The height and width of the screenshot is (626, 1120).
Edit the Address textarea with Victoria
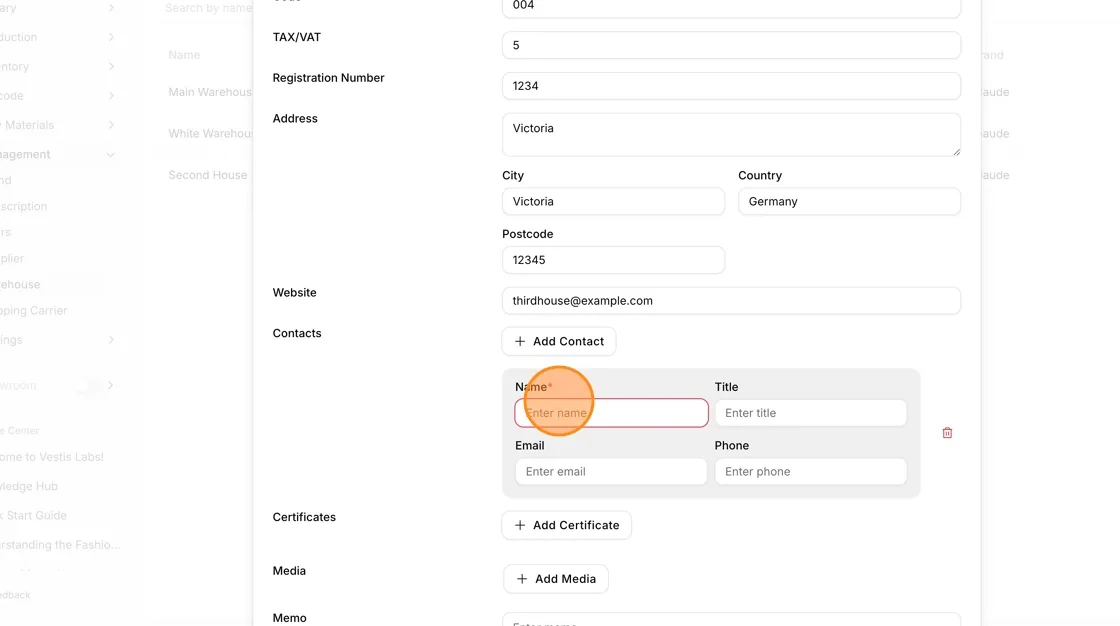click(731, 134)
